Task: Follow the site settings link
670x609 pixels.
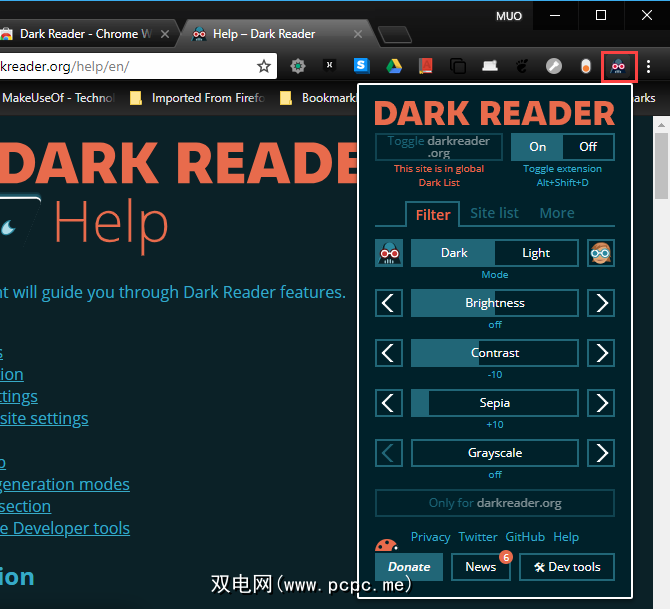Action: (x=44, y=419)
